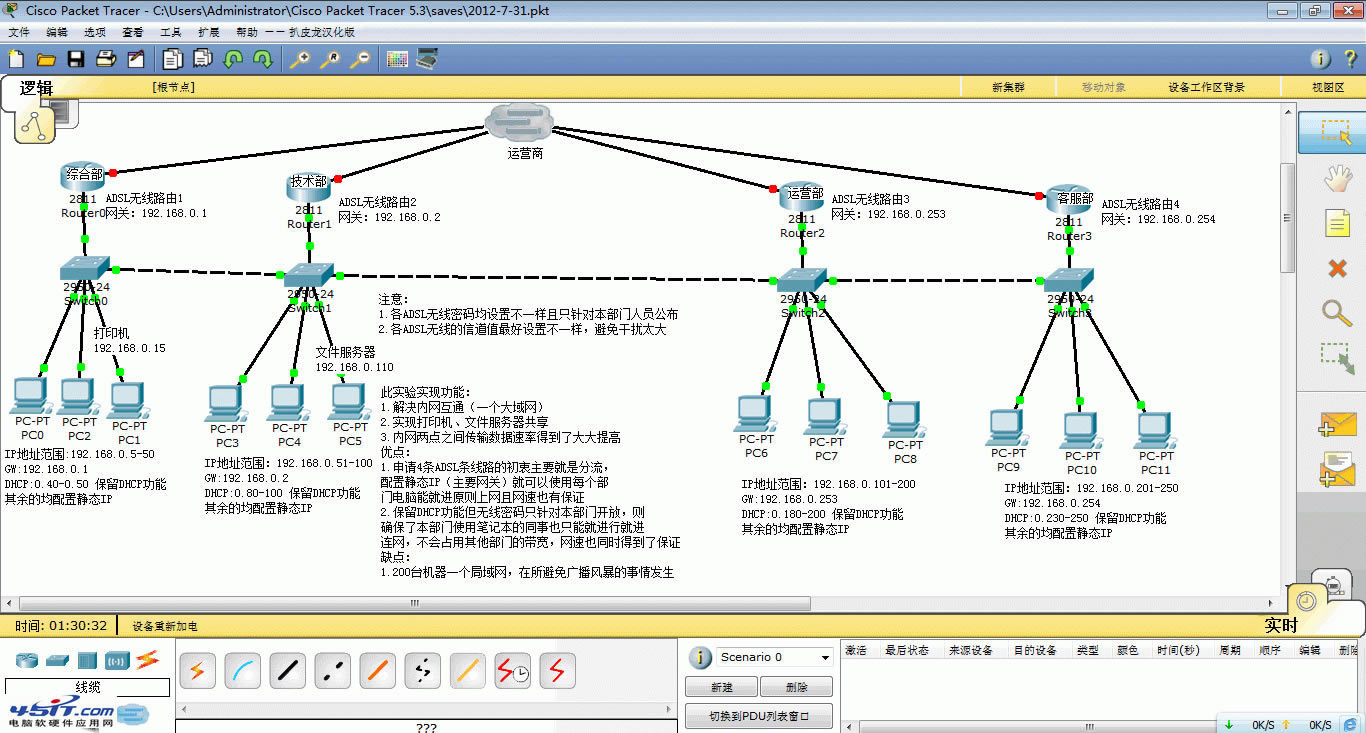Viewport: 1366px width, 733px height.
Task: Click the scenario info icon
Action: (701, 657)
